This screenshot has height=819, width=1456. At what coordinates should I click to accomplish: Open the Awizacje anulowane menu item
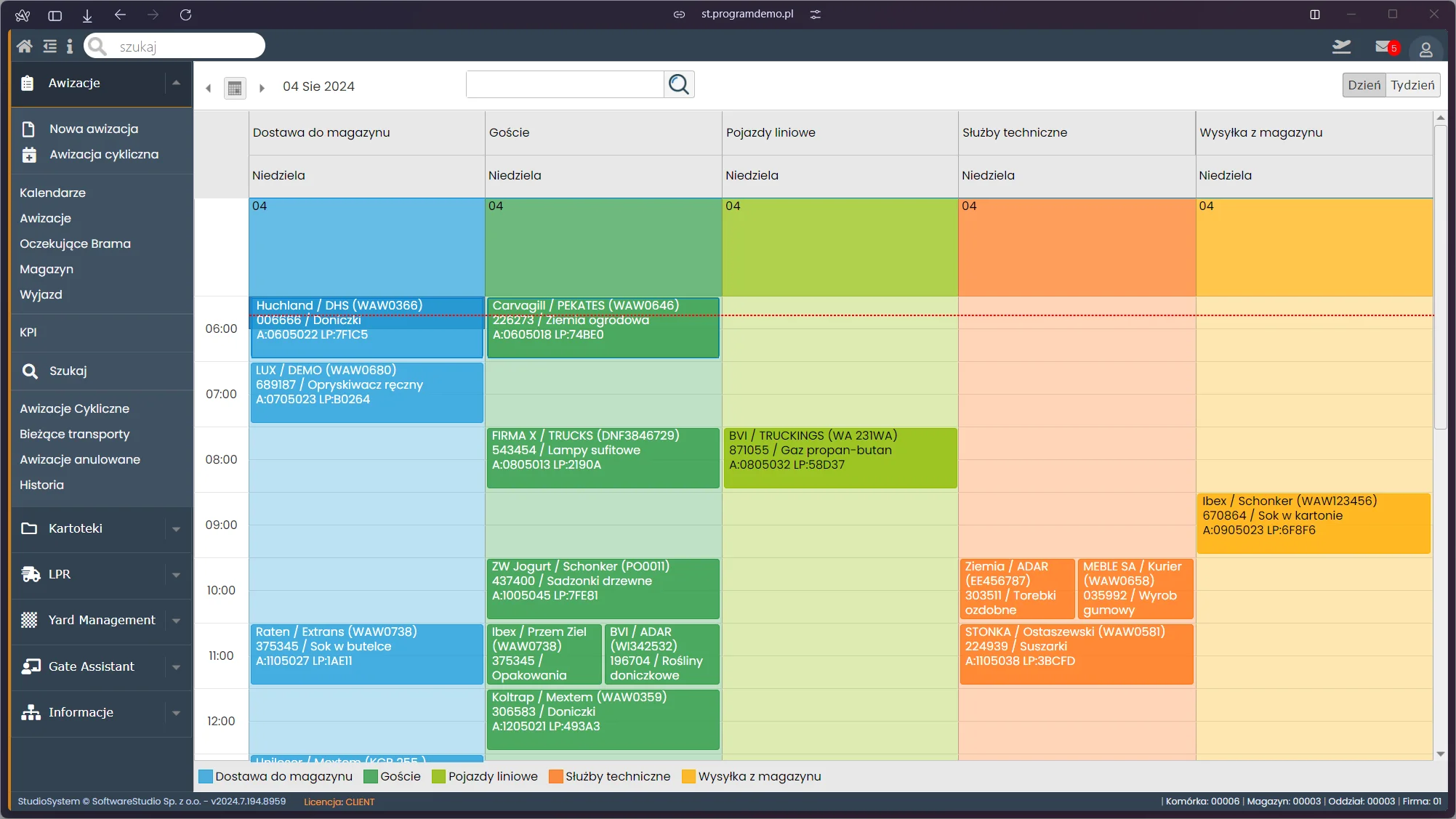pyautogui.click(x=80, y=459)
